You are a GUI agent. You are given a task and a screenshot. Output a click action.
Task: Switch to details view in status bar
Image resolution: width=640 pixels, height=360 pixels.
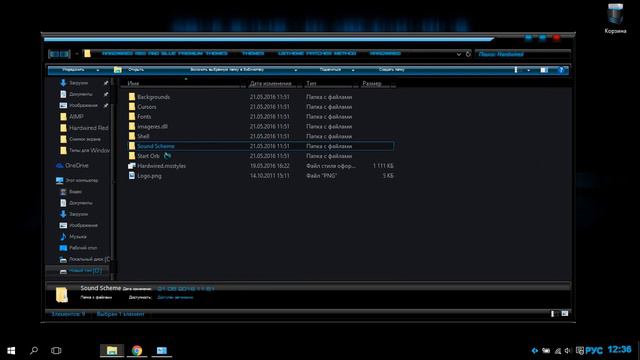[554, 313]
